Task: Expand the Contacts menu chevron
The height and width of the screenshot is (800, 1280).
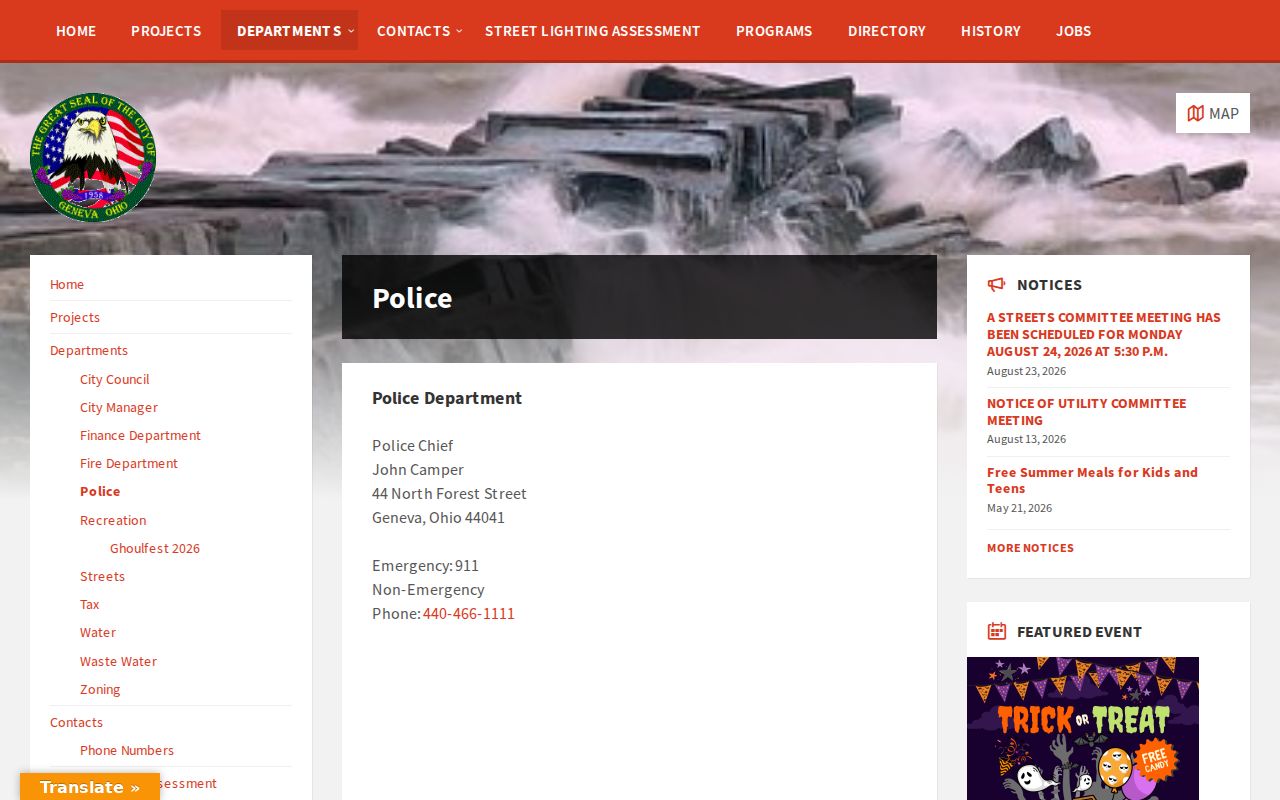Action: pos(459,31)
